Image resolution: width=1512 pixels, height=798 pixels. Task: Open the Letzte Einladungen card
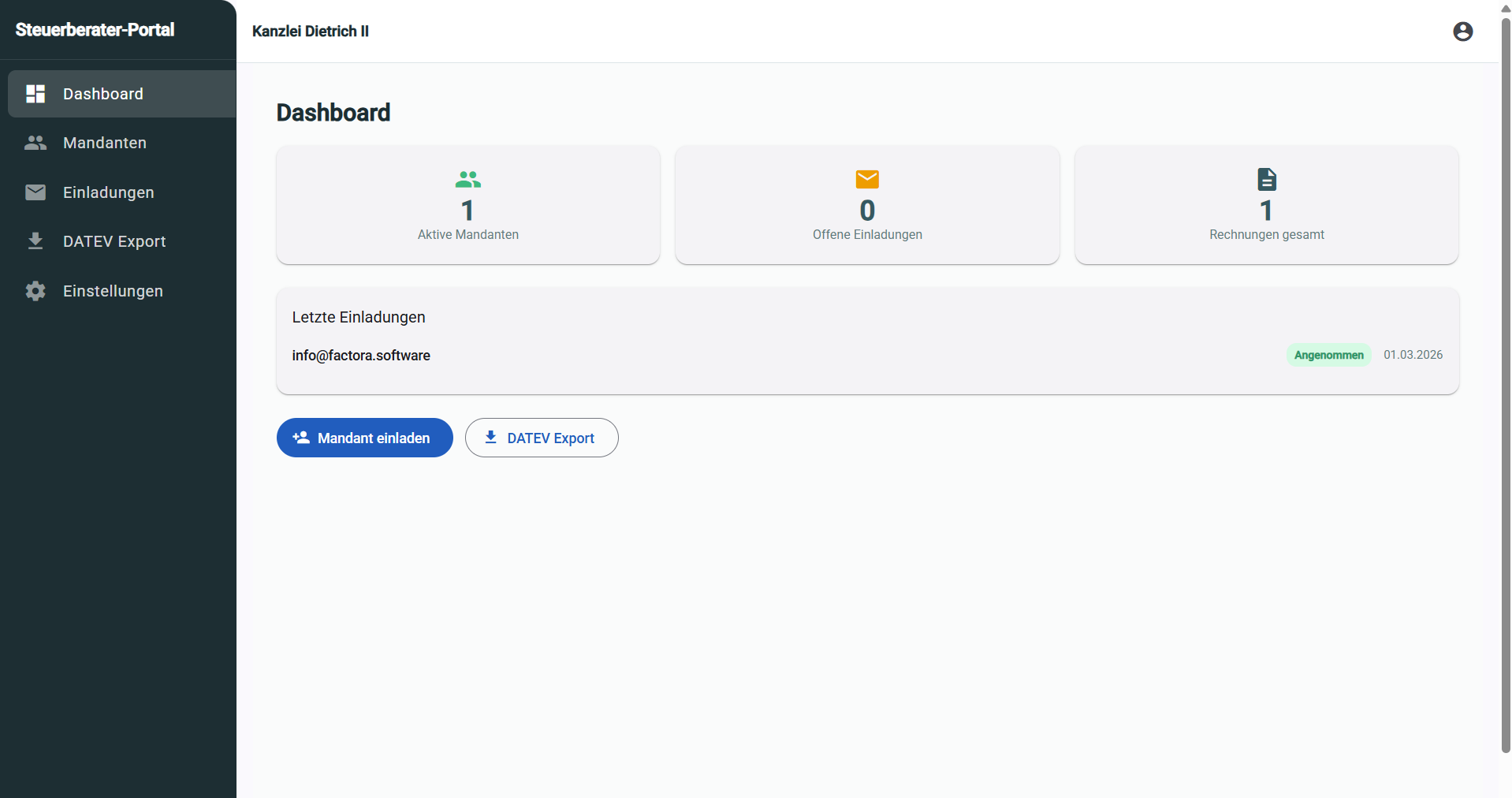point(867,341)
